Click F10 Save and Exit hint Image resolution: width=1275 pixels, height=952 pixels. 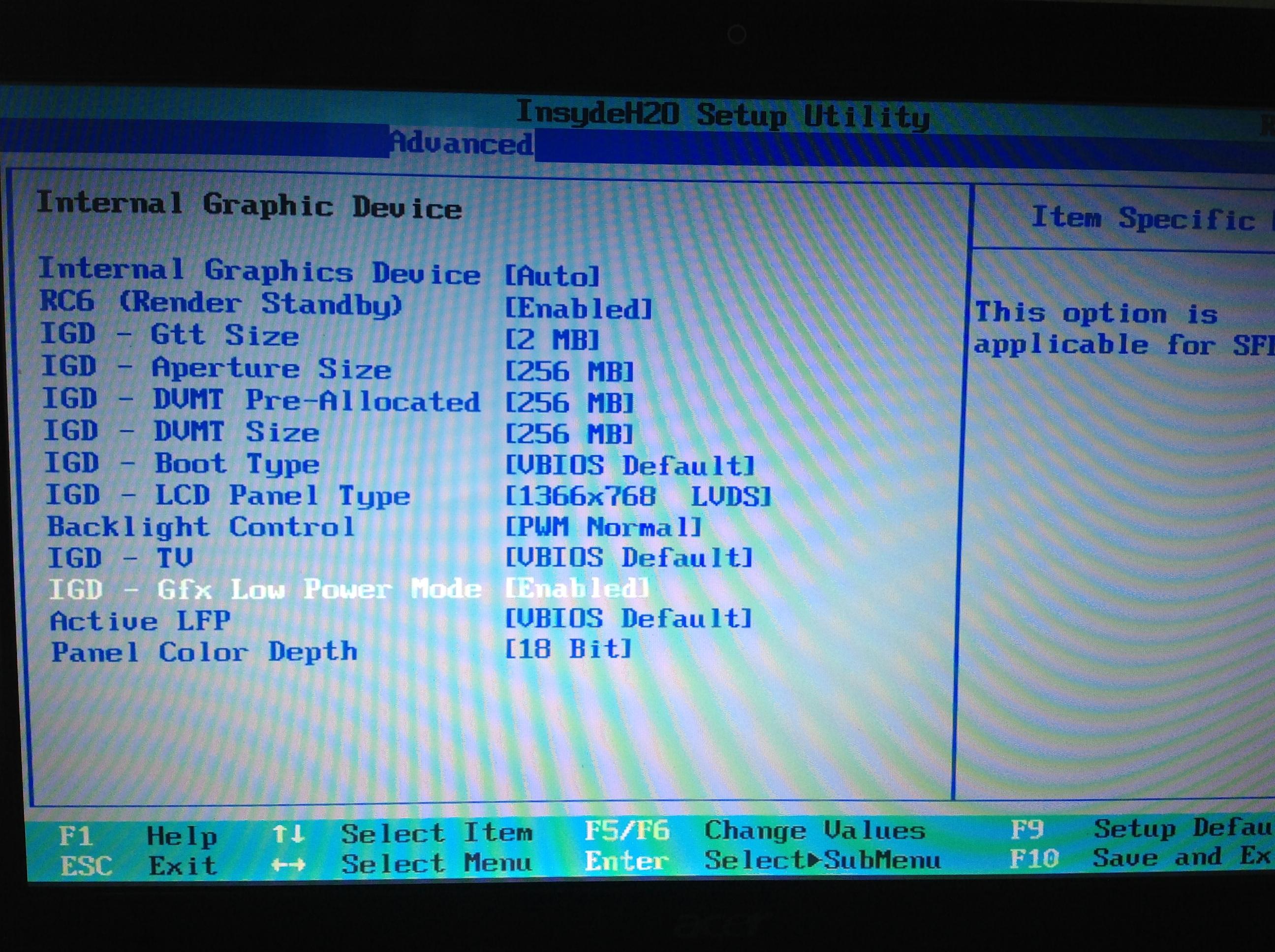tap(1034, 859)
